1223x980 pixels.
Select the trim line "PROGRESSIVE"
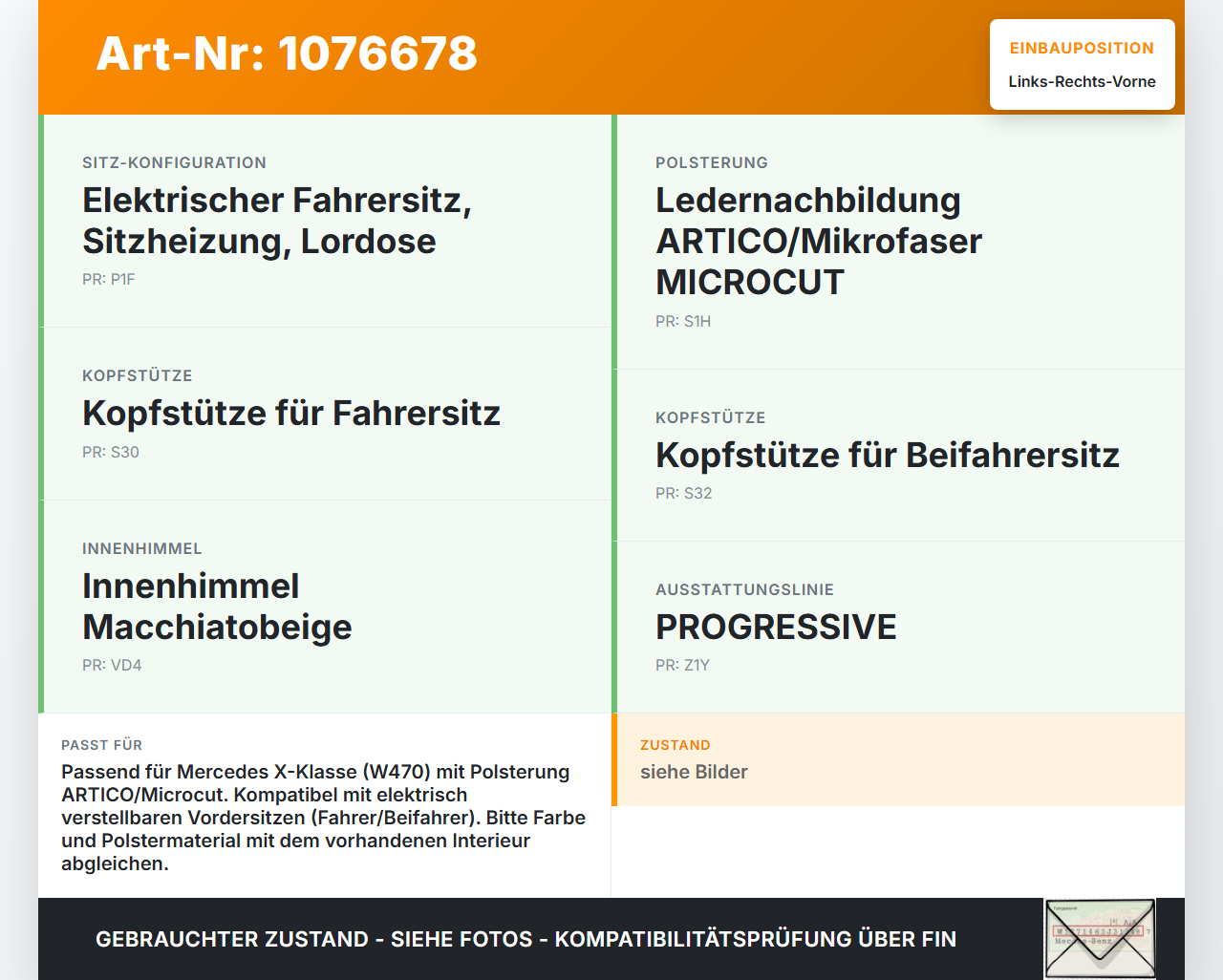coord(776,627)
